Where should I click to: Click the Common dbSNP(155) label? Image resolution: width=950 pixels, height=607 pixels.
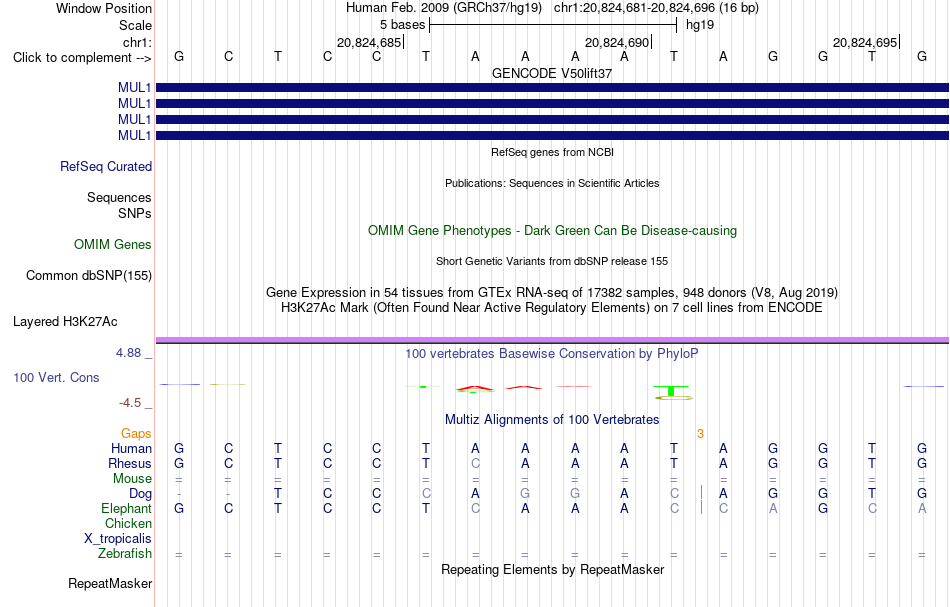tap(88, 276)
